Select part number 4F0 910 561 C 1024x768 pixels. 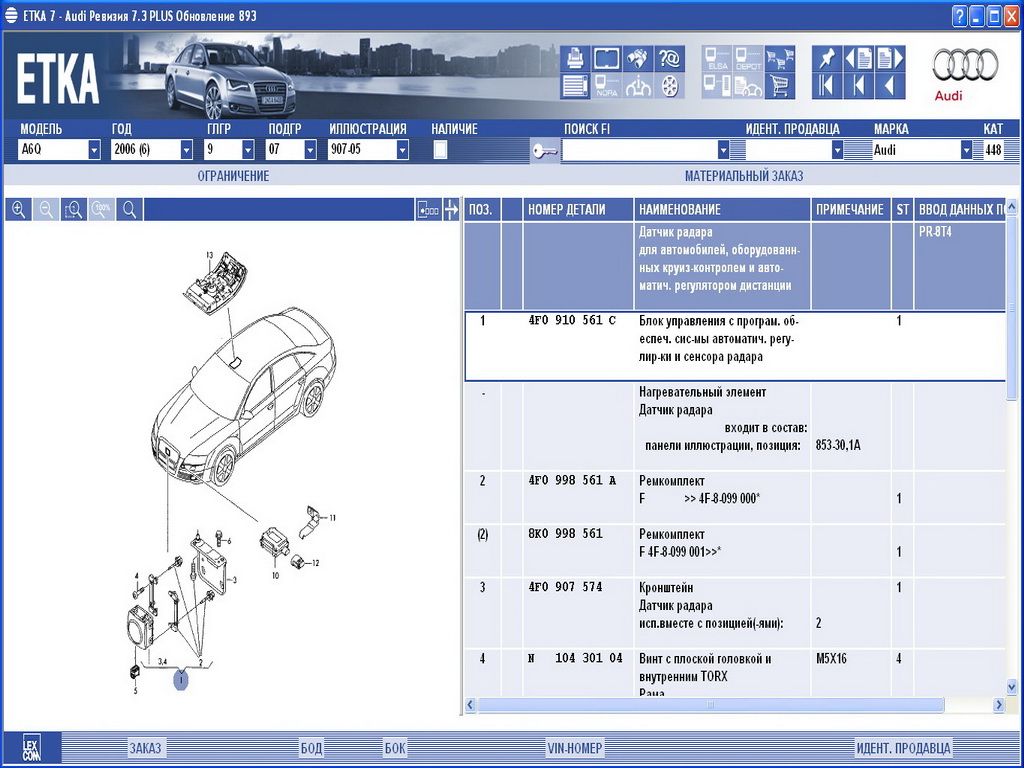(x=571, y=321)
